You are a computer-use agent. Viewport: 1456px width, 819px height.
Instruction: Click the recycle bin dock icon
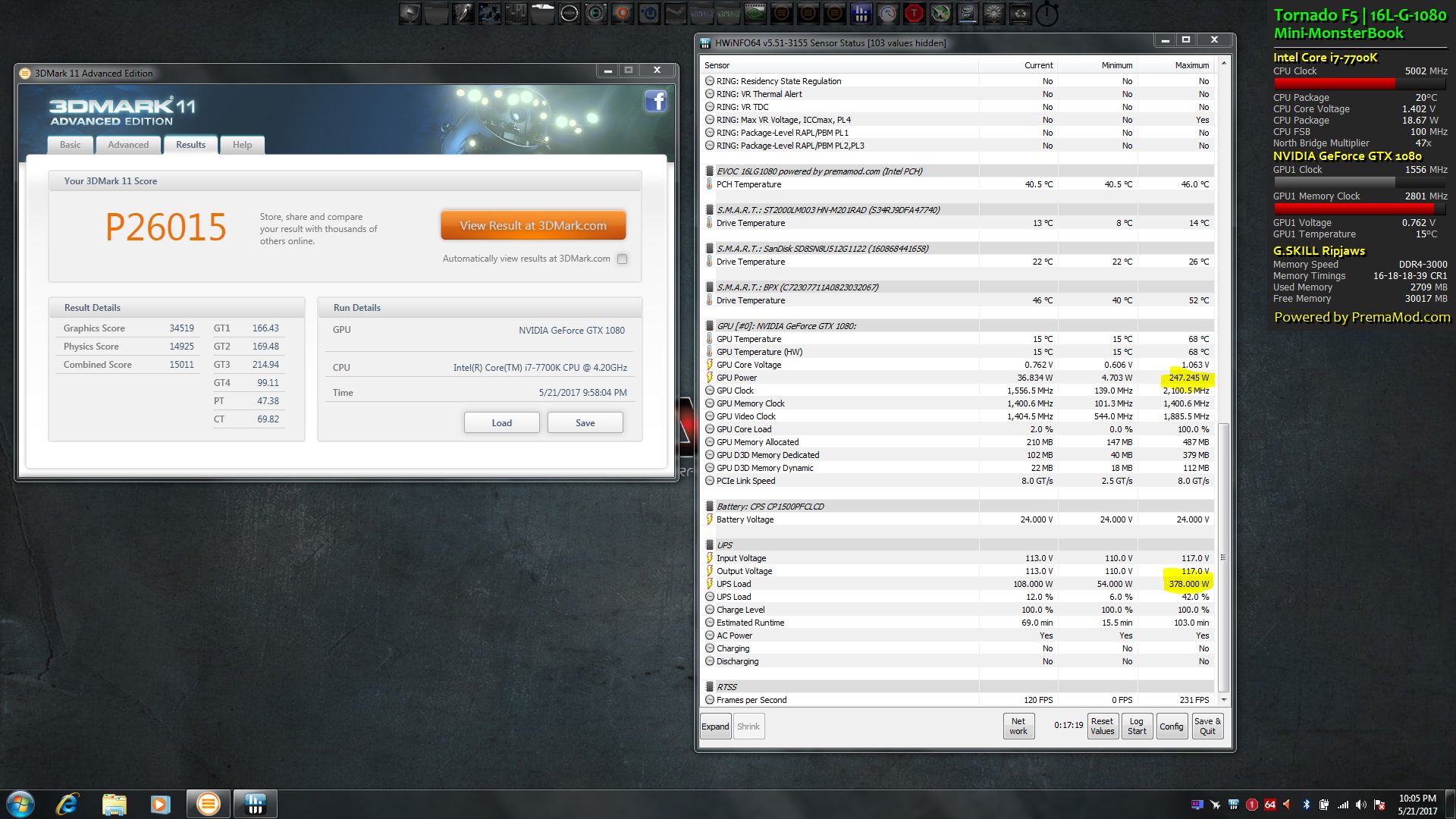point(1020,13)
